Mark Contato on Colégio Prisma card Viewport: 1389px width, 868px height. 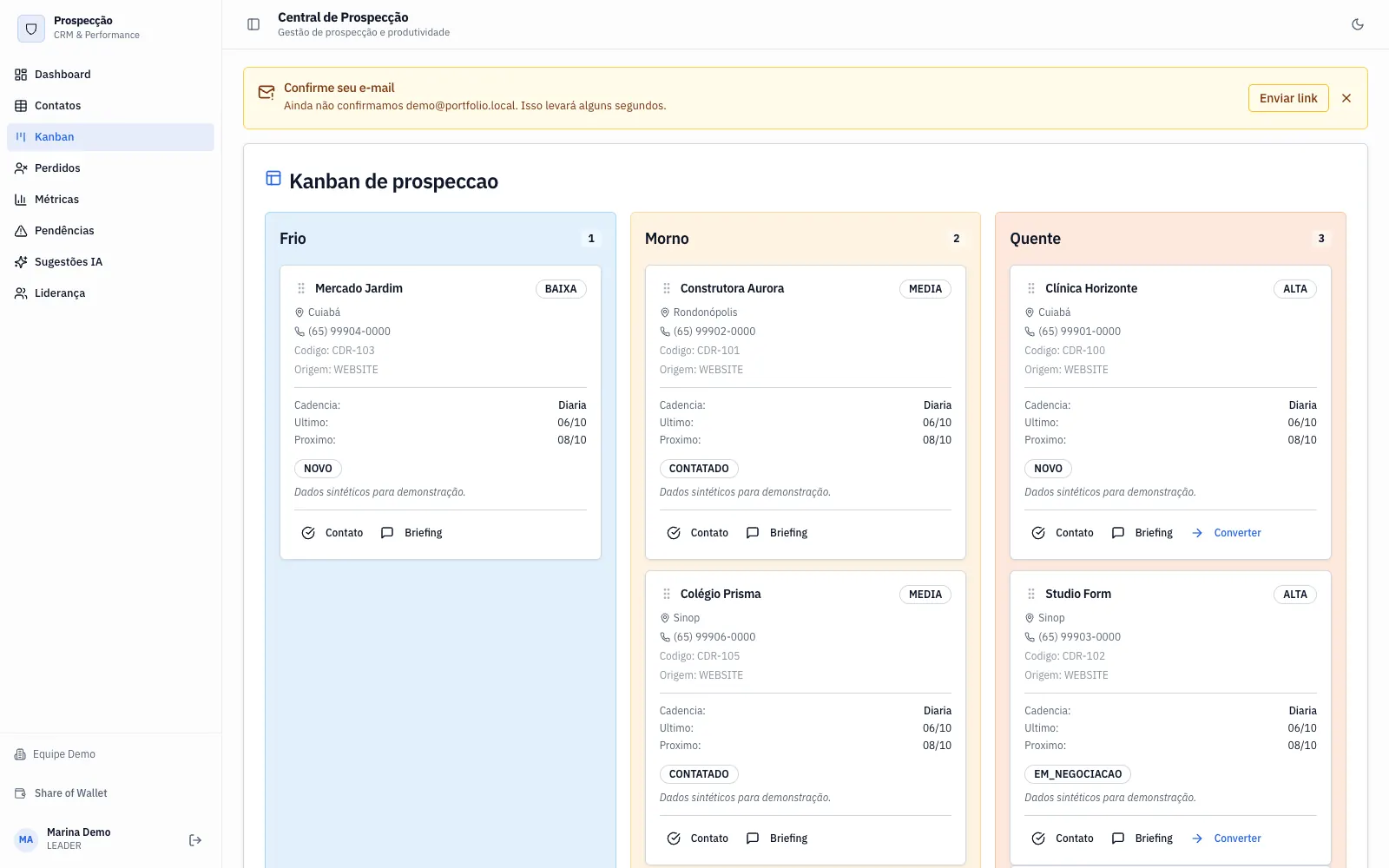pos(698,838)
